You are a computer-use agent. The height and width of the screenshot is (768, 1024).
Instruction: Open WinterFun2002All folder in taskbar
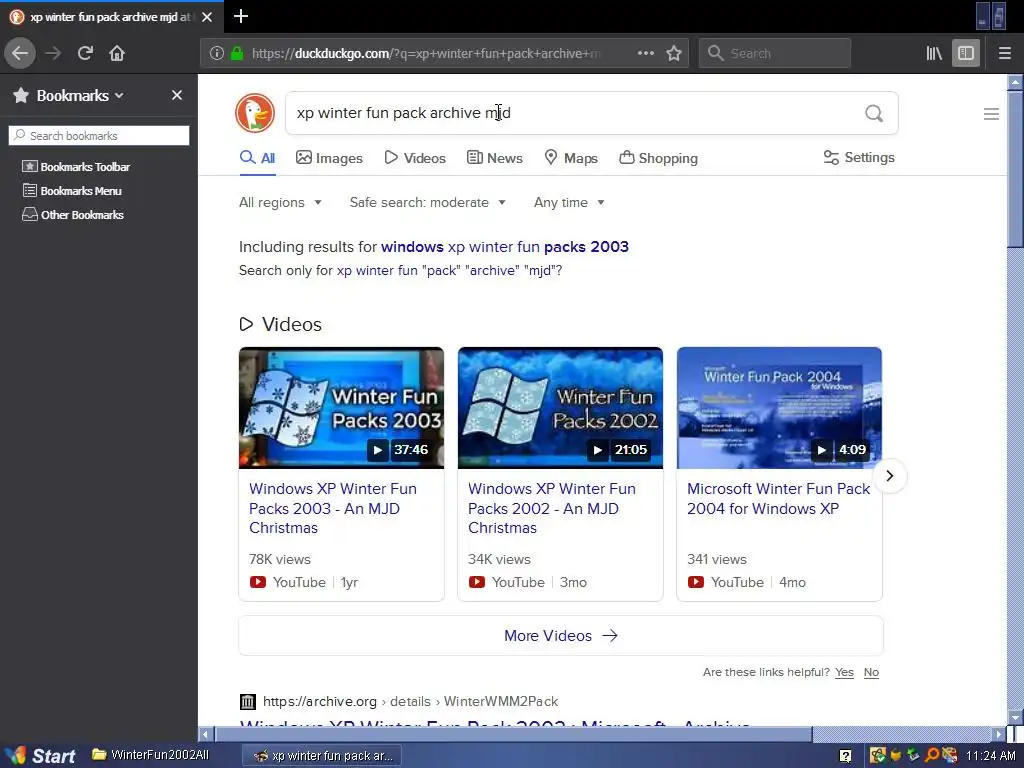(x=150, y=755)
